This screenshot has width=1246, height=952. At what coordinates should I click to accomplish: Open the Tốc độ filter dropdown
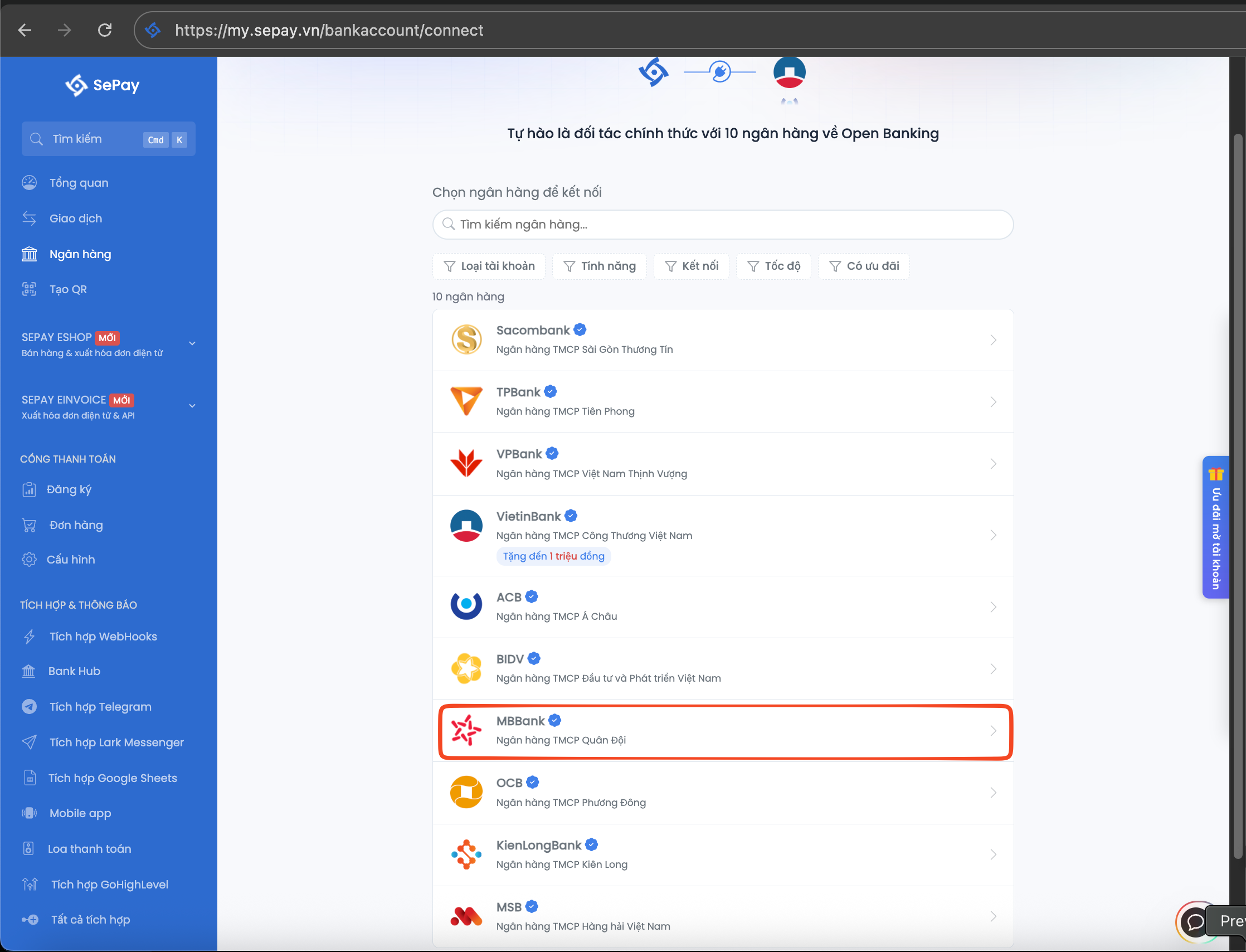pos(773,266)
